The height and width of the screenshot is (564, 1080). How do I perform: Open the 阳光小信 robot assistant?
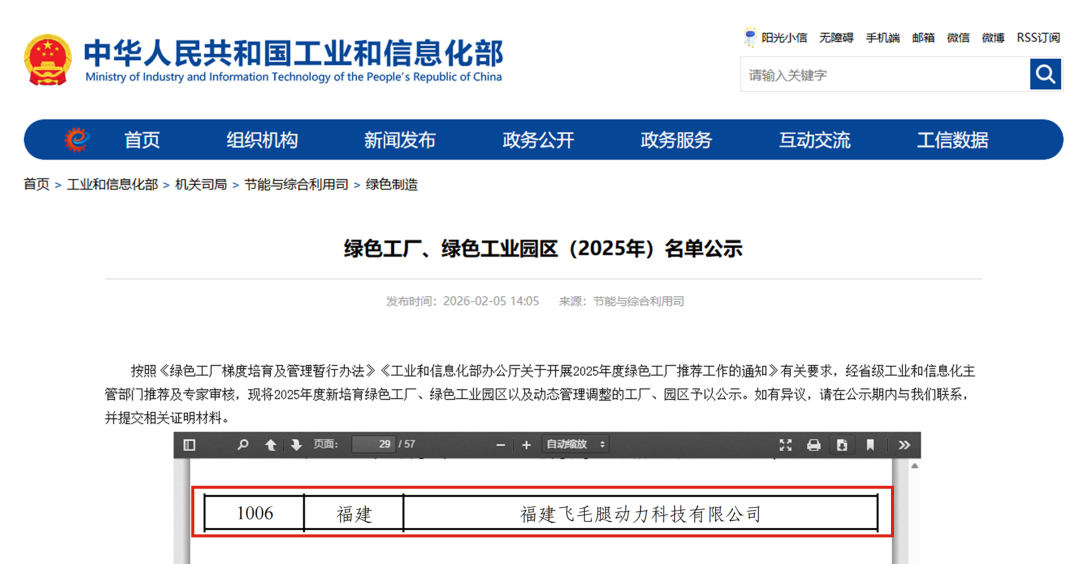pos(776,37)
